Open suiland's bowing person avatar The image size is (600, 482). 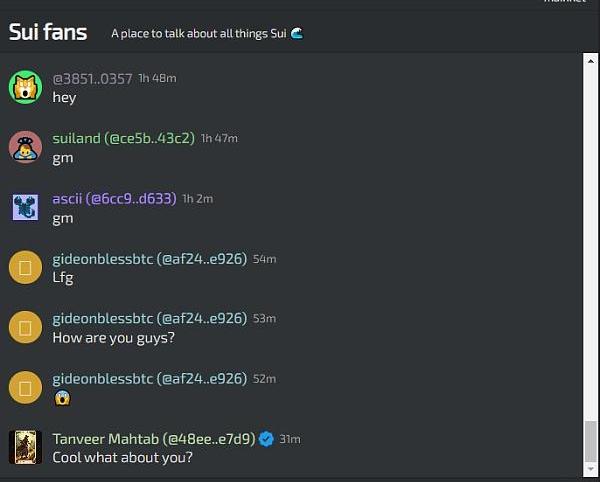pyautogui.click(x=25, y=147)
